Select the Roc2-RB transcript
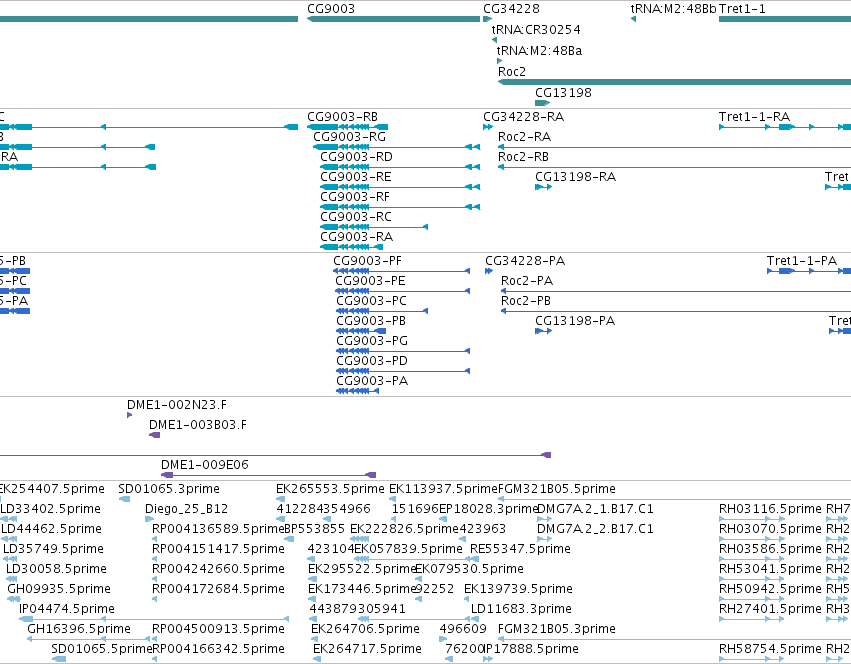Image resolution: width=851 pixels, height=664 pixels. click(674, 167)
